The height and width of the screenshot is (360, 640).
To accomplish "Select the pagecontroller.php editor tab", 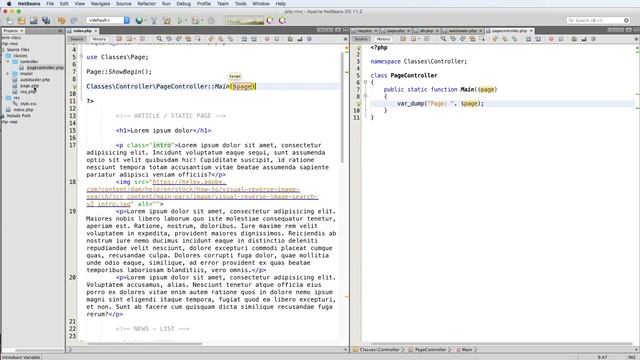I will 509,31.
